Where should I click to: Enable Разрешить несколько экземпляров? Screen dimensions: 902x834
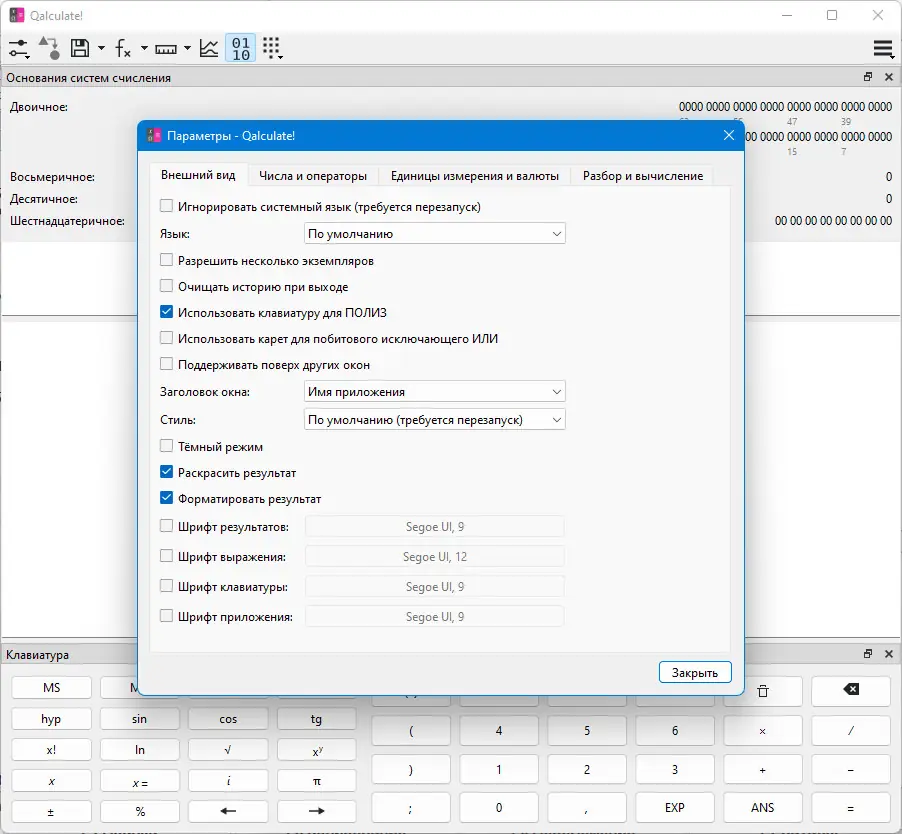coord(166,260)
